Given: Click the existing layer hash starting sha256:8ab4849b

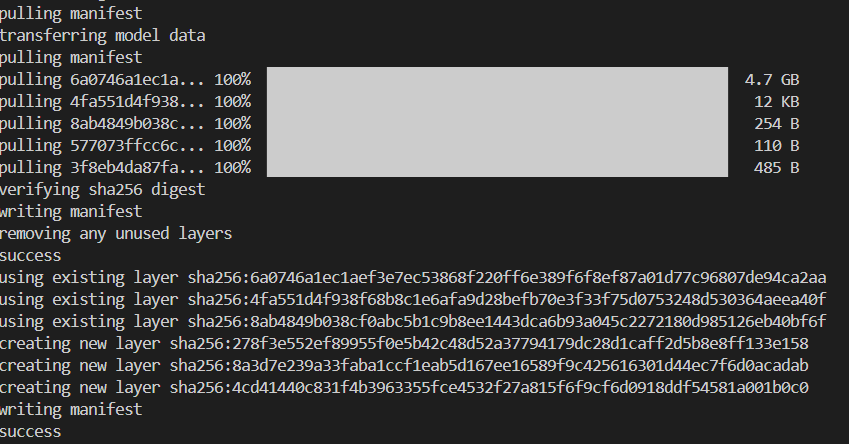Looking at the screenshot, I should (x=507, y=321).
